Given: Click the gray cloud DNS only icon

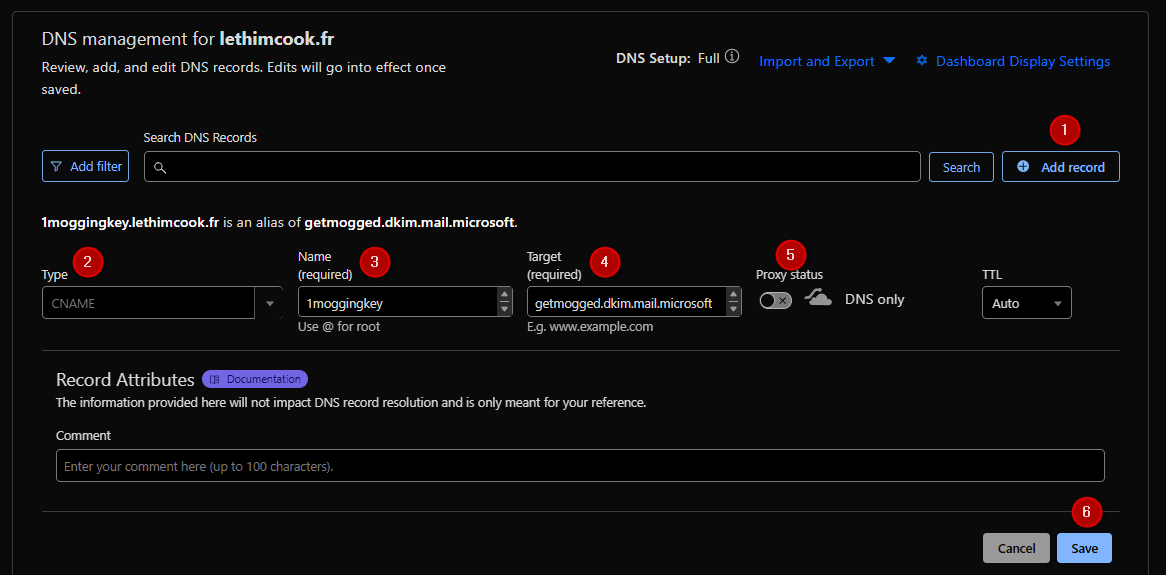Looking at the screenshot, I should (818, 299).
